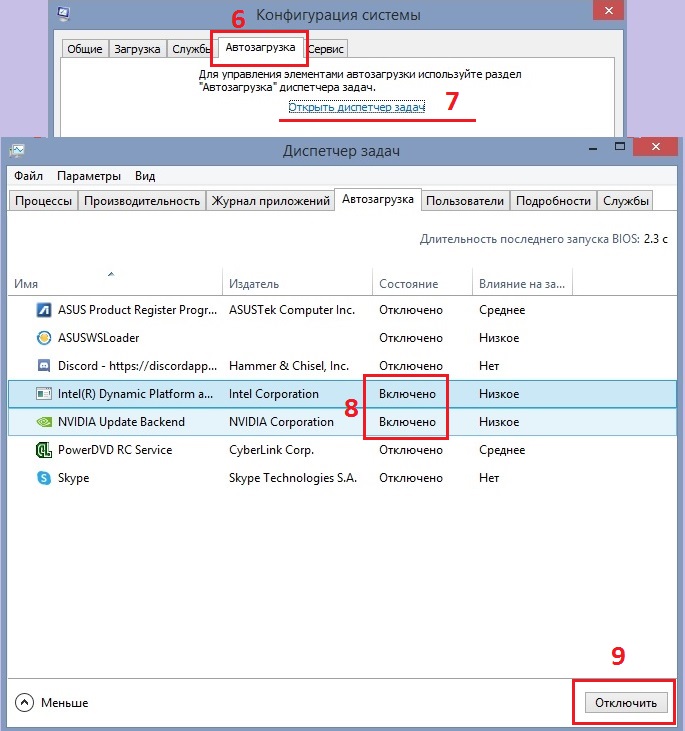Click the CyberLink Corp. publisher cell
Image resolution: width=685 pixels, height=731 pixels.
[271, 450]
